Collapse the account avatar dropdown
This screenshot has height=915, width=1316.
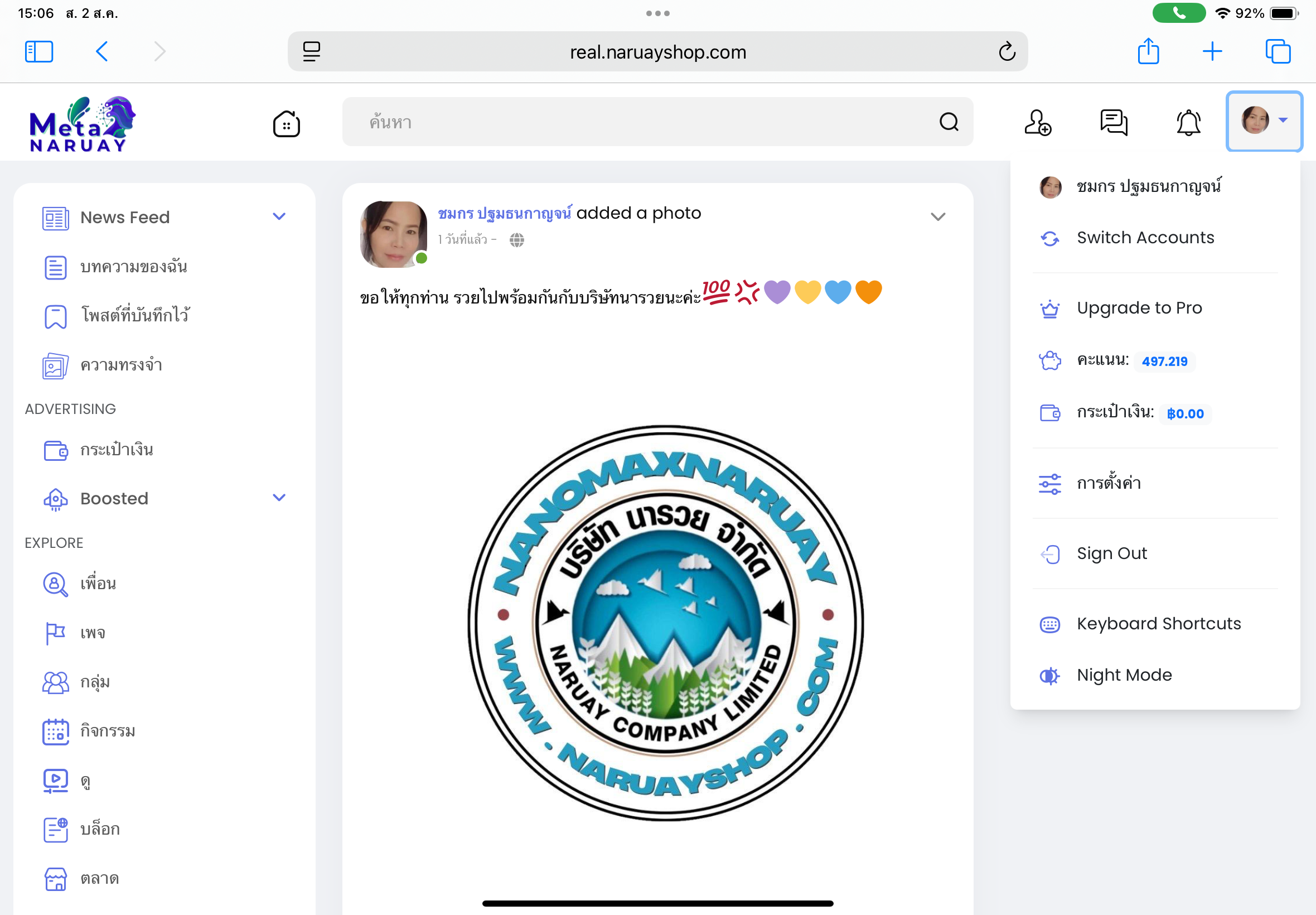click(1265, 122)
